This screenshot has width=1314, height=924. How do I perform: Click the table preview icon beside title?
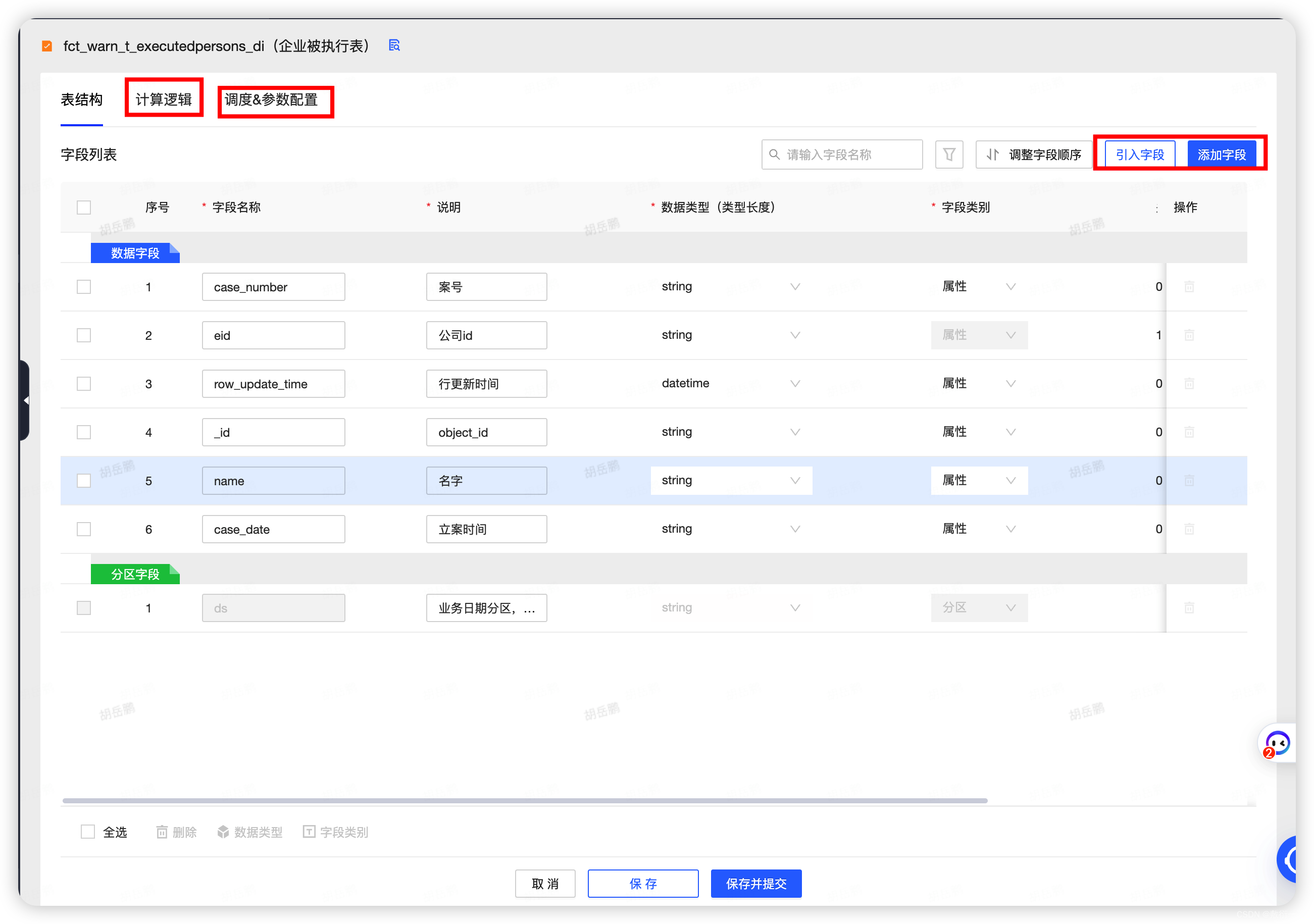tap(394, 46)
